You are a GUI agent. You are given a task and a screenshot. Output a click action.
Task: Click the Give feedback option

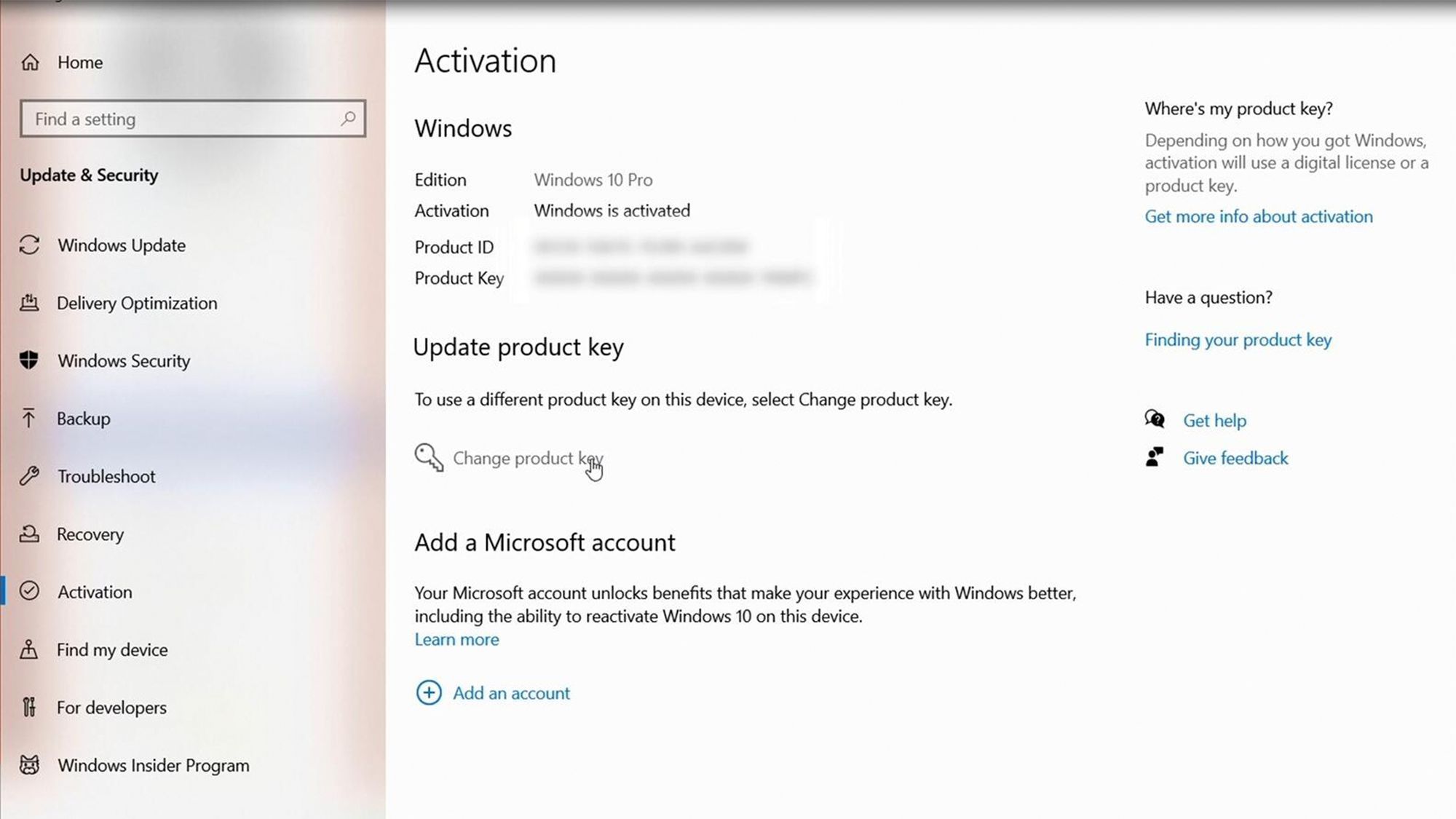point(1236,458)
